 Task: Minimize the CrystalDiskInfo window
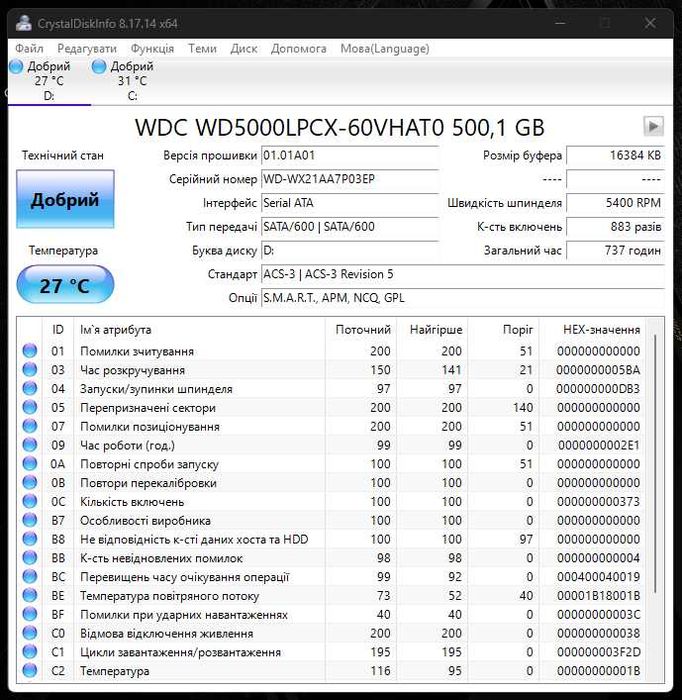point(560,23)
